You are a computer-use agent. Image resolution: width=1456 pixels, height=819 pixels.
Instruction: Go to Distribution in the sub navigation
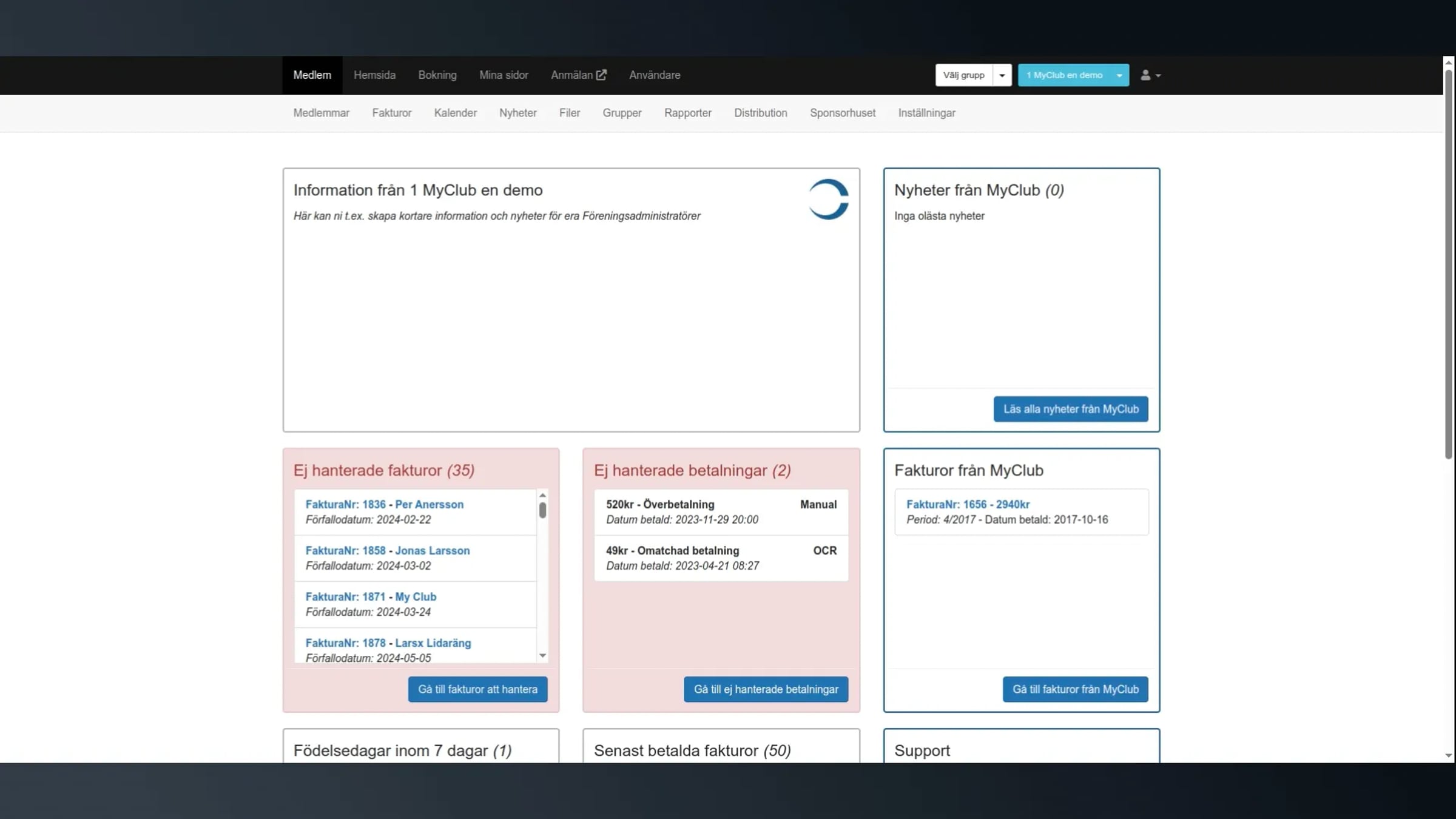(761, 113)
